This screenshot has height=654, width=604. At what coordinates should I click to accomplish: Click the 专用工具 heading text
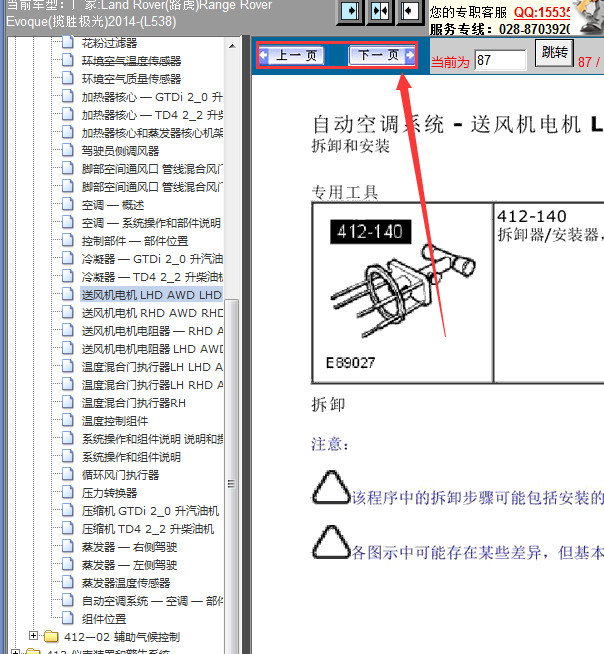(x=345, y=192)
